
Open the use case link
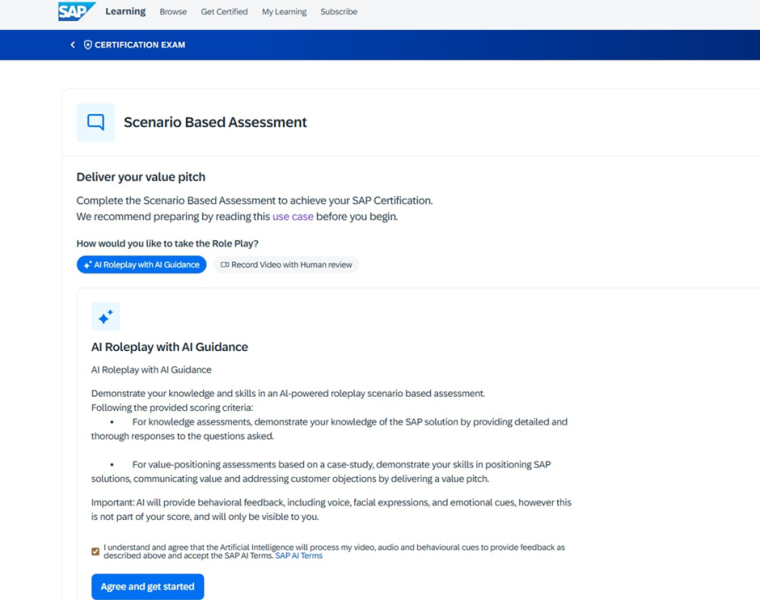point(293,217)
